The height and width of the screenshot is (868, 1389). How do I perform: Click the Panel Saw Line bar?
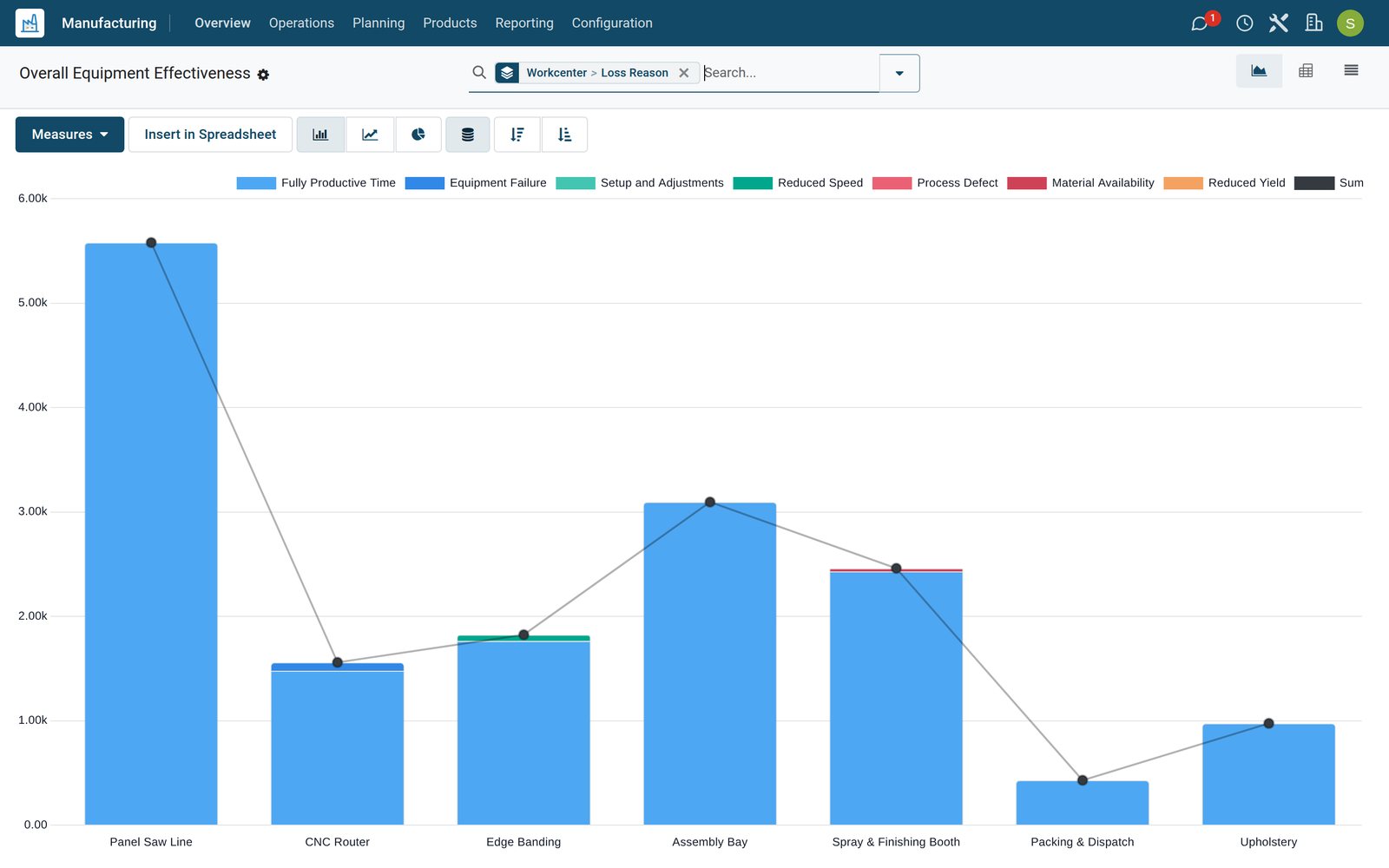point(151,534)
